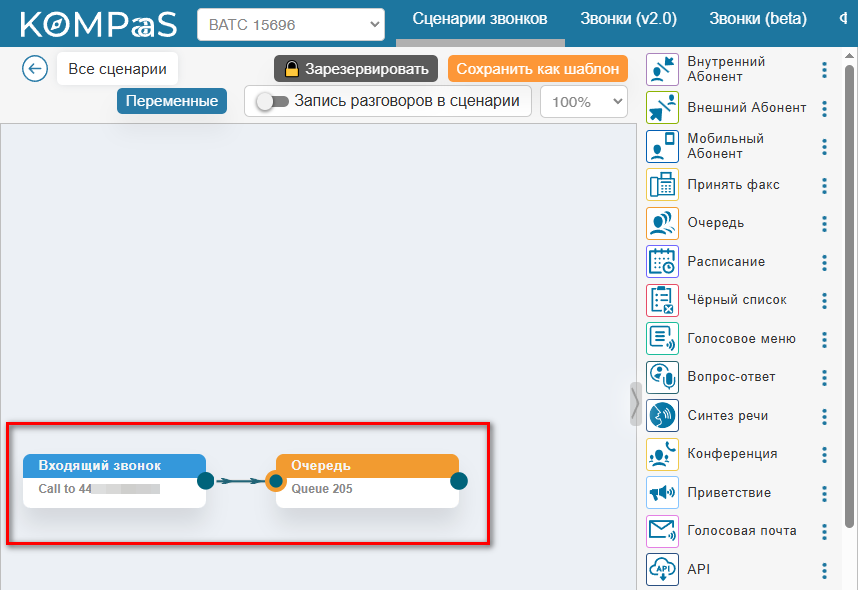Image resolution: width=858 pixels, height=590 pixels.
Task: Choose the Приветствие megaphone icon
Action: click(x=662, y=493)
